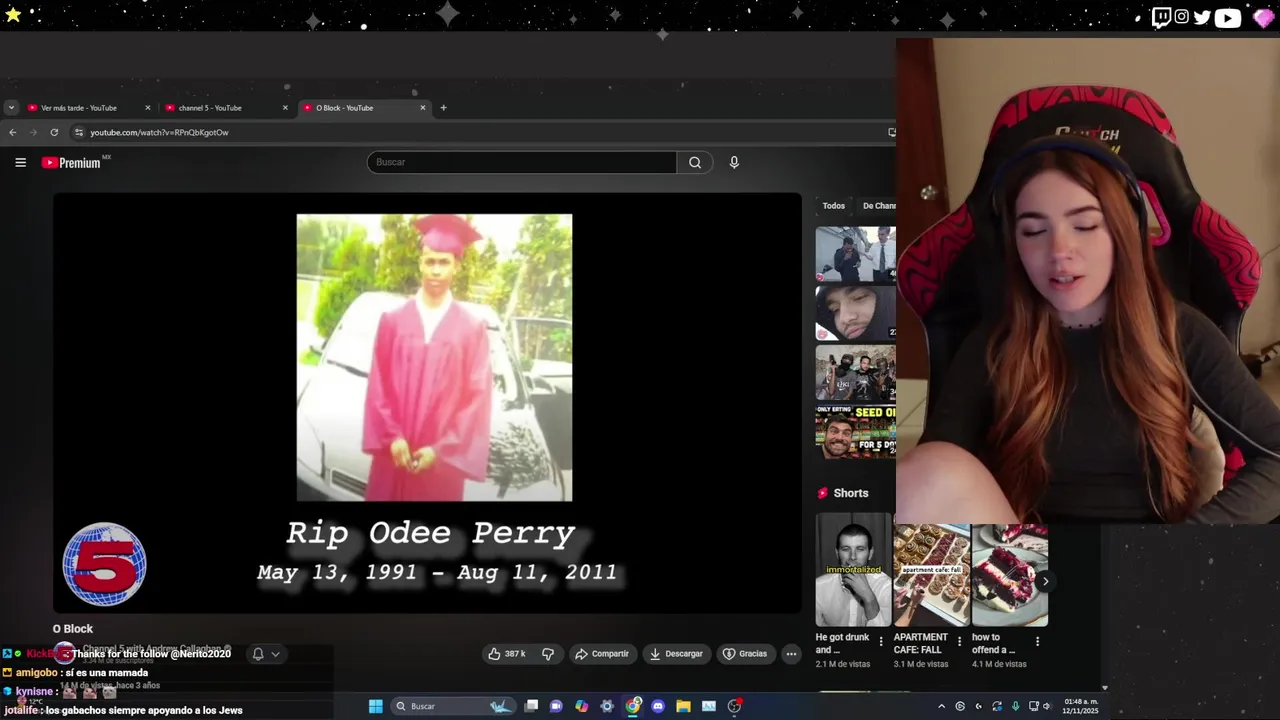Like the video with 387 k likes
The height and width of the screenshot is (720, 1280).
pos(507,654)
